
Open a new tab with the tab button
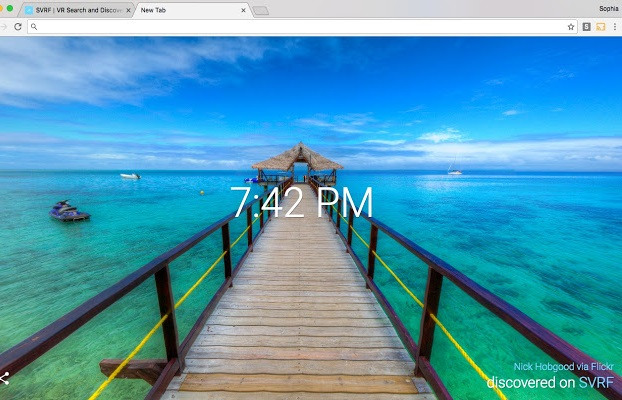click(261, 11)
